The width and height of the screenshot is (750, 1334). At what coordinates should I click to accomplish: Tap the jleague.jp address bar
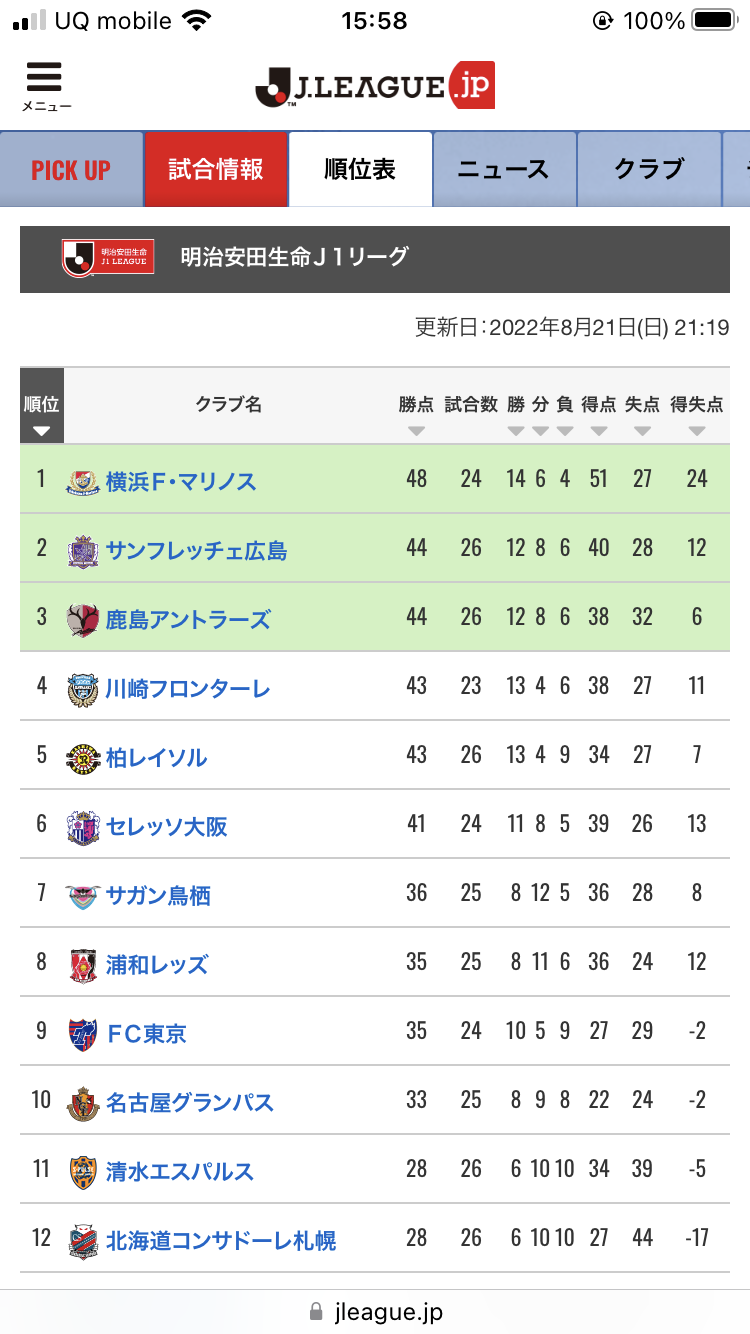coord(375,1311)
